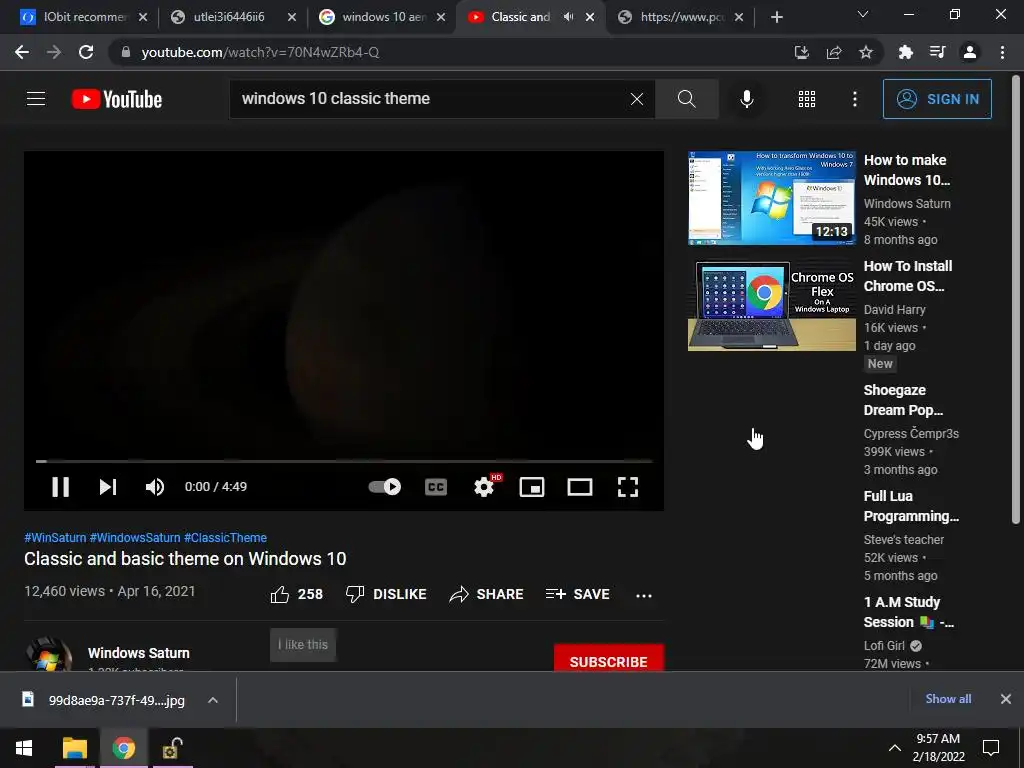Image resolution: width=1024 pixels, height=768 pixels.
Task: Enter fullscreen mode
Action: point(628,487)
